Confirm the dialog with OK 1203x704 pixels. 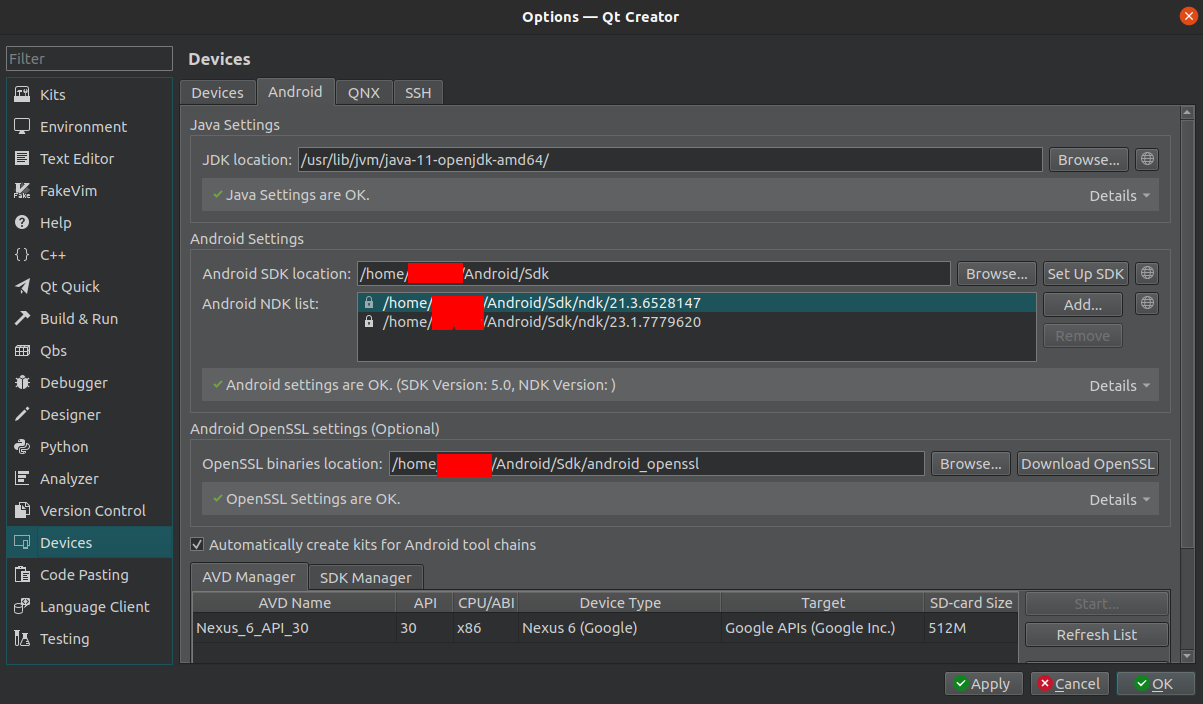tap(1155, 684)
